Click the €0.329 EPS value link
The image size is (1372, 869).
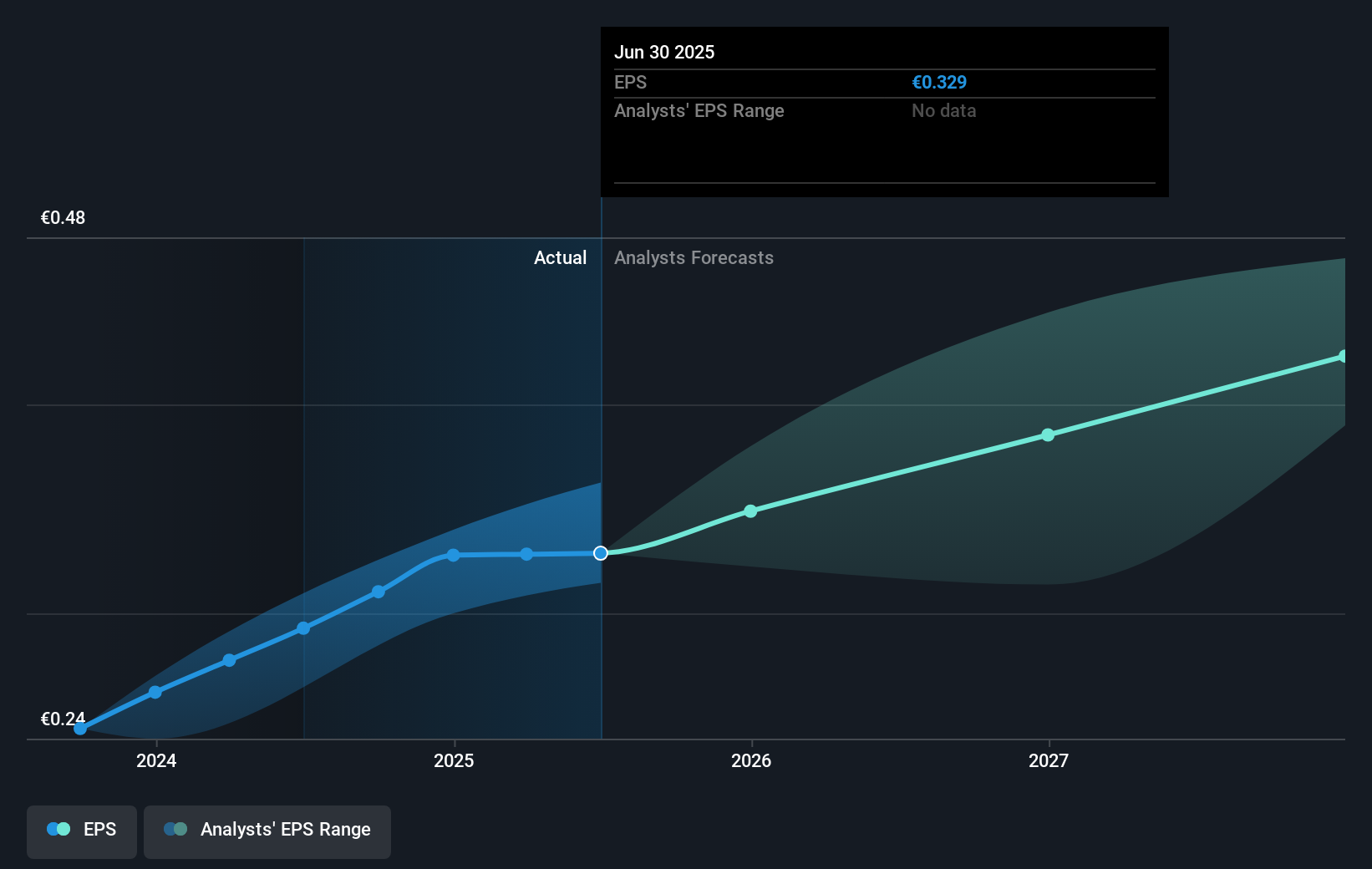pyautogui.click(x=939, y=82)
